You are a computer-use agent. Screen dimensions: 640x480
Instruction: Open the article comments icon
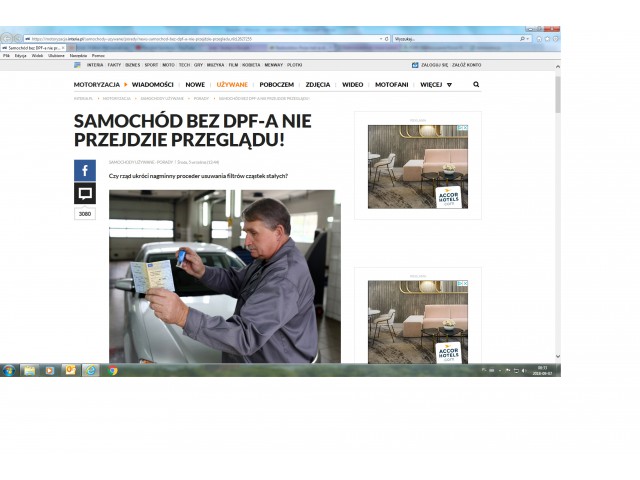(85, 193)
